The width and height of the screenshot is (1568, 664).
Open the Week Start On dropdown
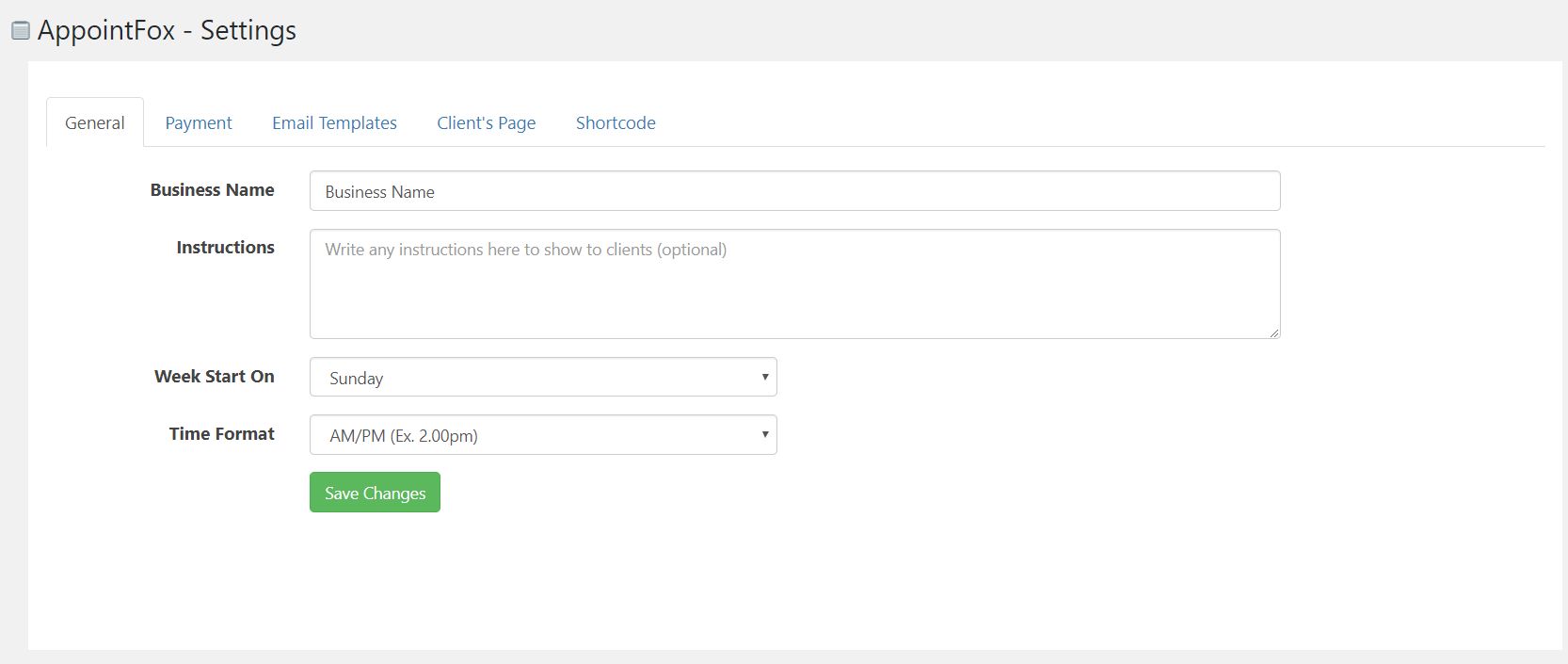tap(542, 378)
